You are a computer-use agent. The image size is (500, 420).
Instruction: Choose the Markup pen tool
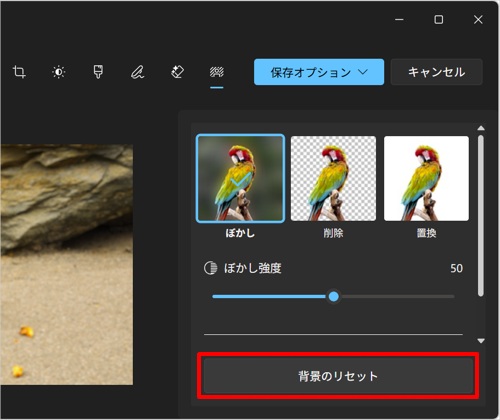[137, 72]
